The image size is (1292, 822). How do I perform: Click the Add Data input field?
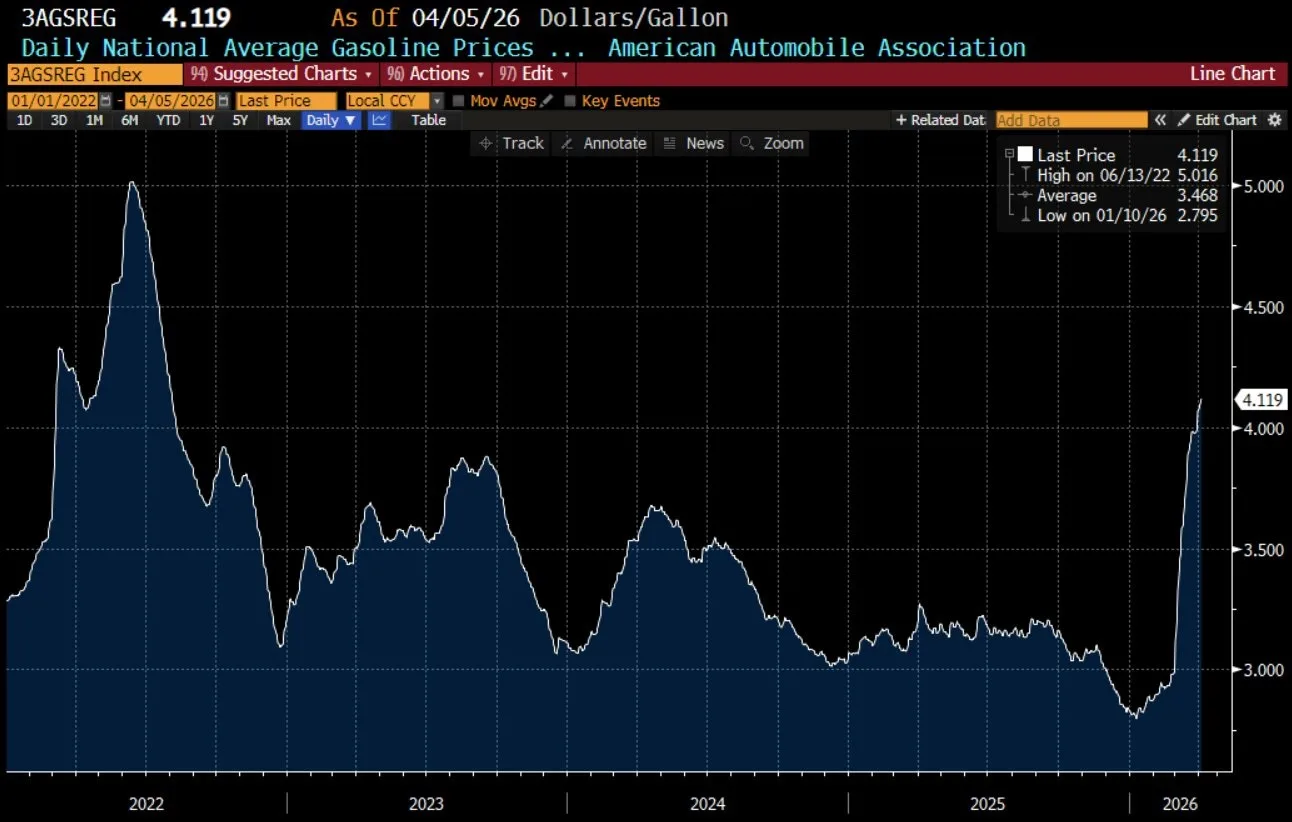1072,120
